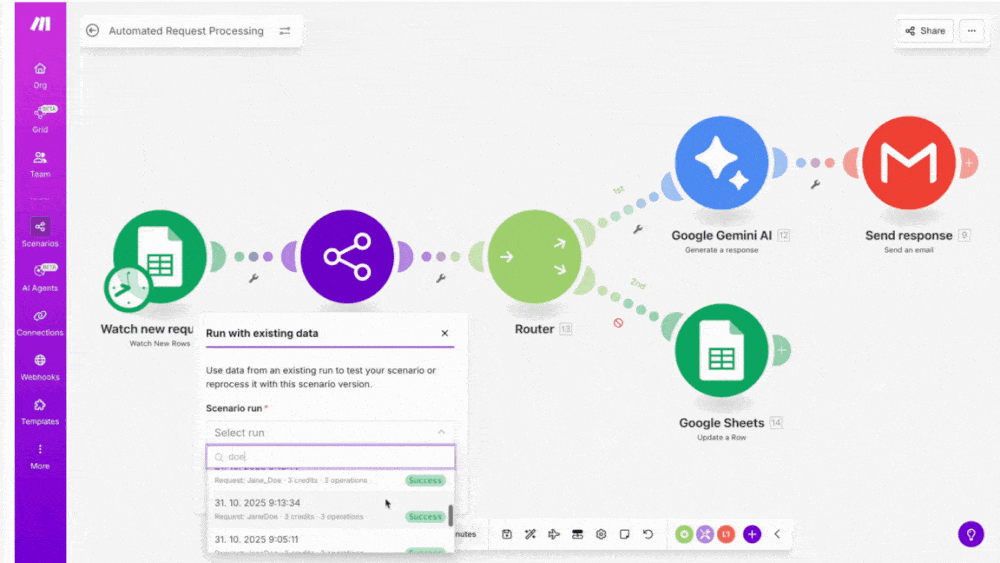Viewport: 1000px width, 563px height.
Task: Click the red disabled-route icon on 2nd route
Action: (x=618, y=323)
